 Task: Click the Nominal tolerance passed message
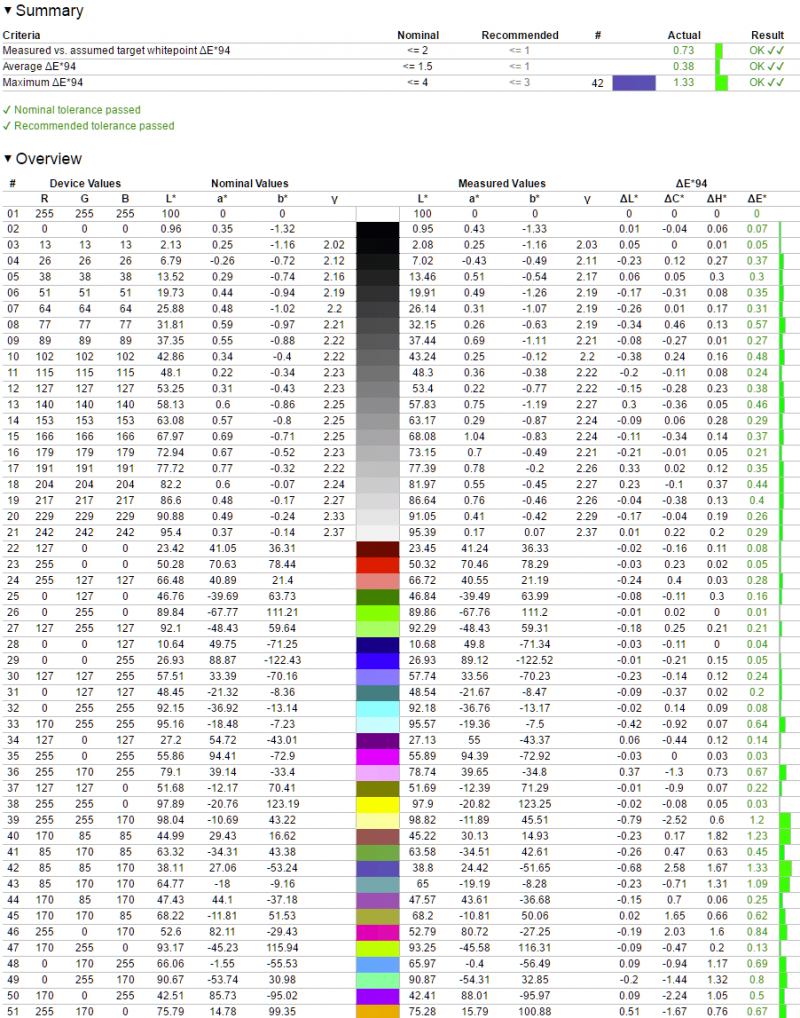(71, 110)
